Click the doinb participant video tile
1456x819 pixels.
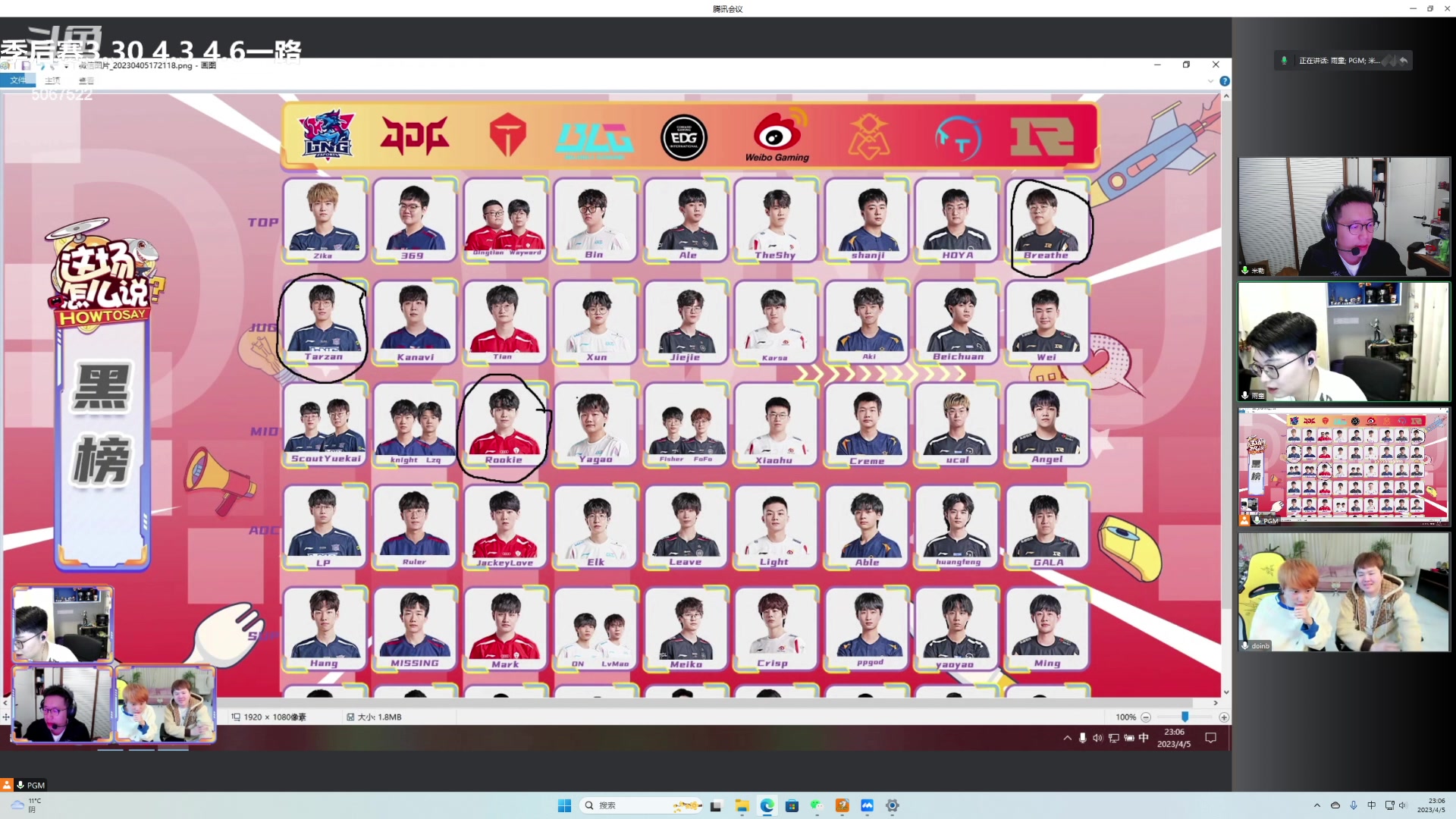(1344, 591)
